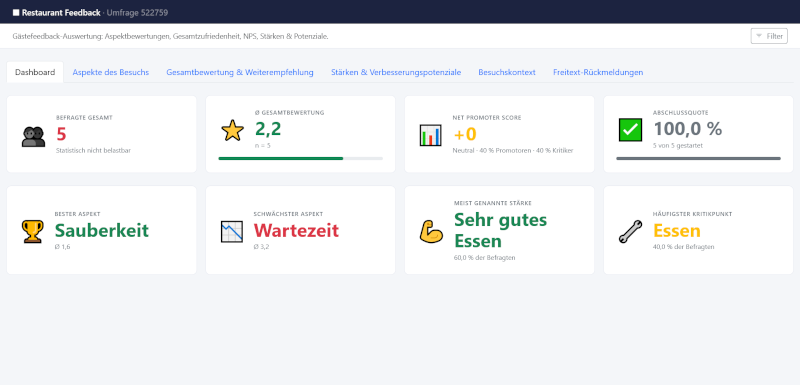The height and width of the screenshot is (385, 800).
Task: Click the 'BESTER ASPEKT' card label
Action: [x=77, y=214]
